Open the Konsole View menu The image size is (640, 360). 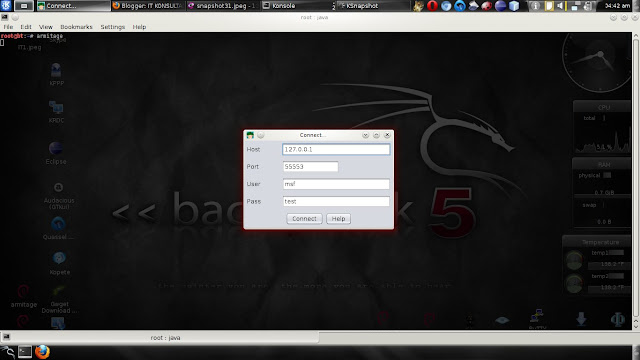pos(46,27)
